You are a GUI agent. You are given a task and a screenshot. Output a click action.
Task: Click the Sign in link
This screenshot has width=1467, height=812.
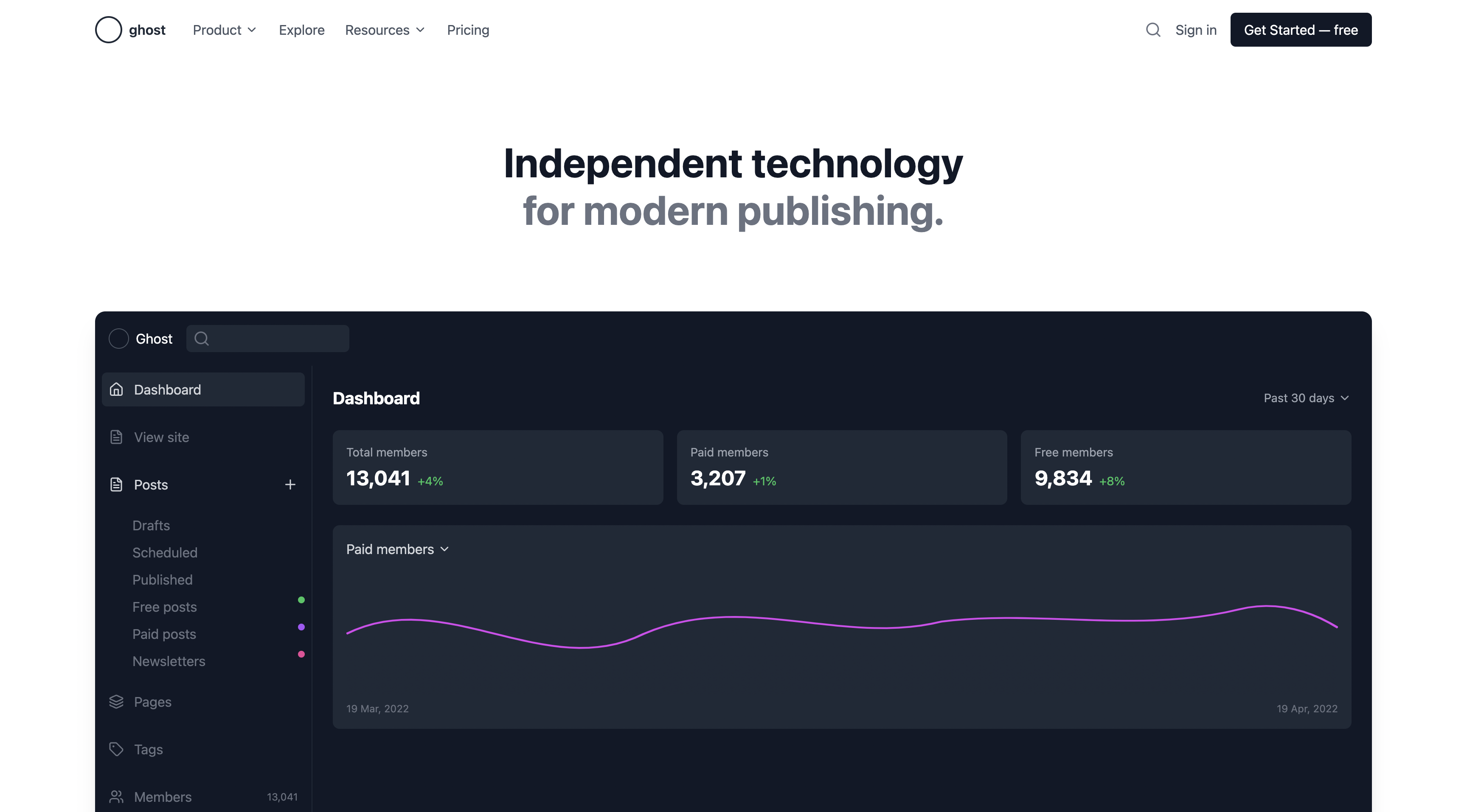[1195, 30]
